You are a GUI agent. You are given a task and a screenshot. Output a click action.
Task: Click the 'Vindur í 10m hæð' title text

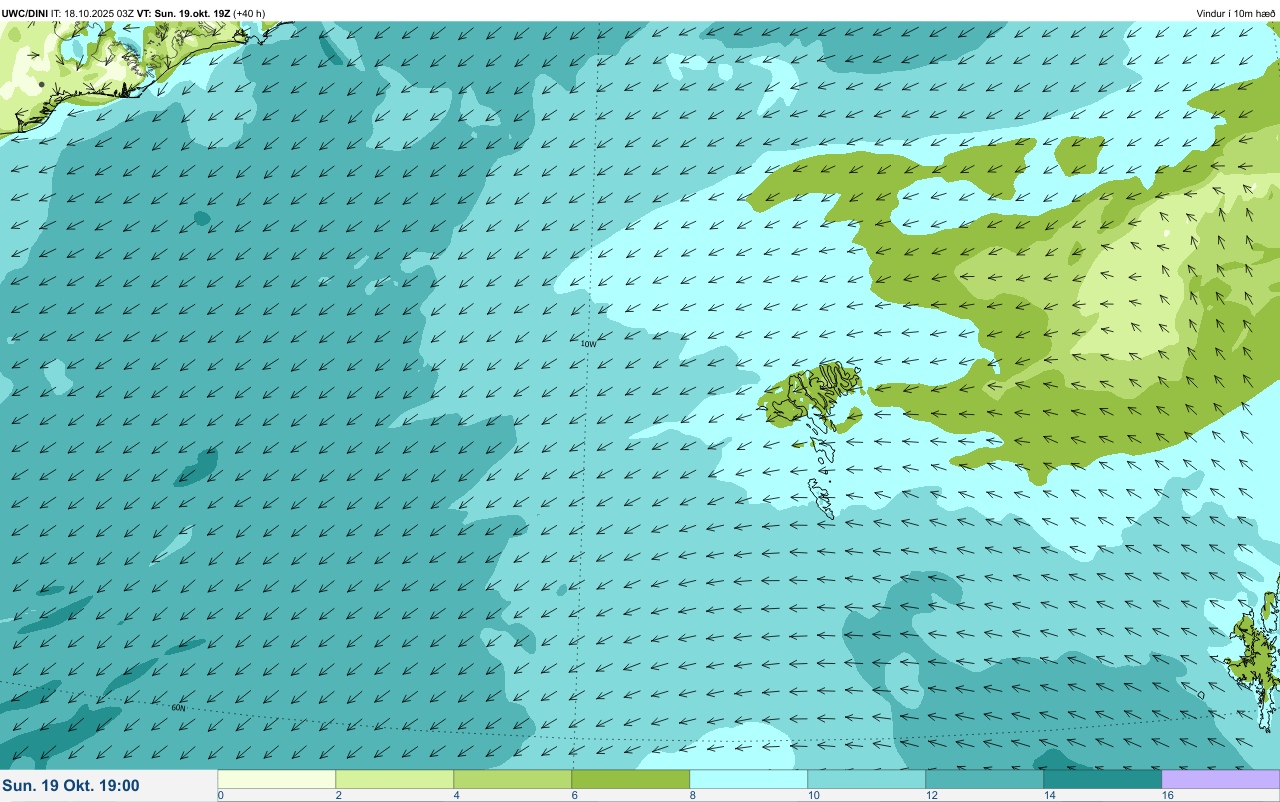click(1236, 13)
